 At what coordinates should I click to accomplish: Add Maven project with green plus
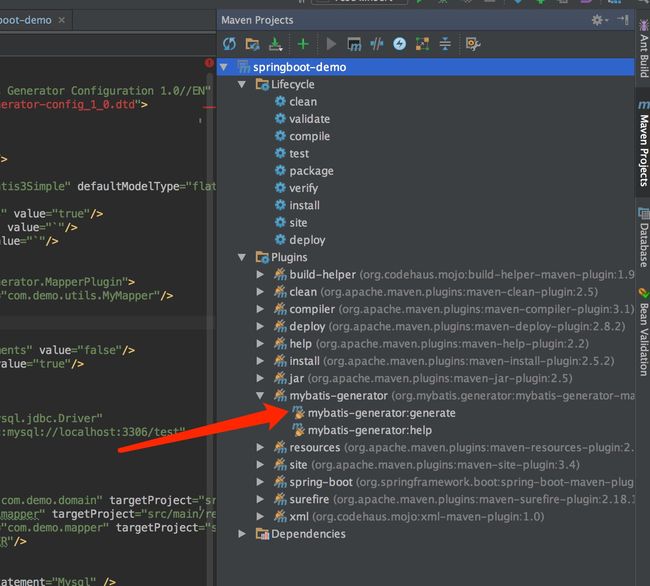tap(303, 44)
